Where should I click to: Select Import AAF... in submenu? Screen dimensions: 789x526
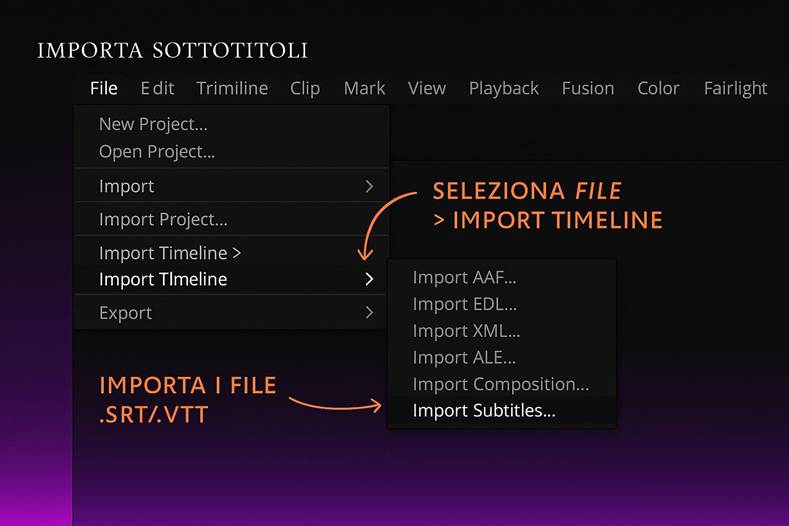click(x=464, y=278)
